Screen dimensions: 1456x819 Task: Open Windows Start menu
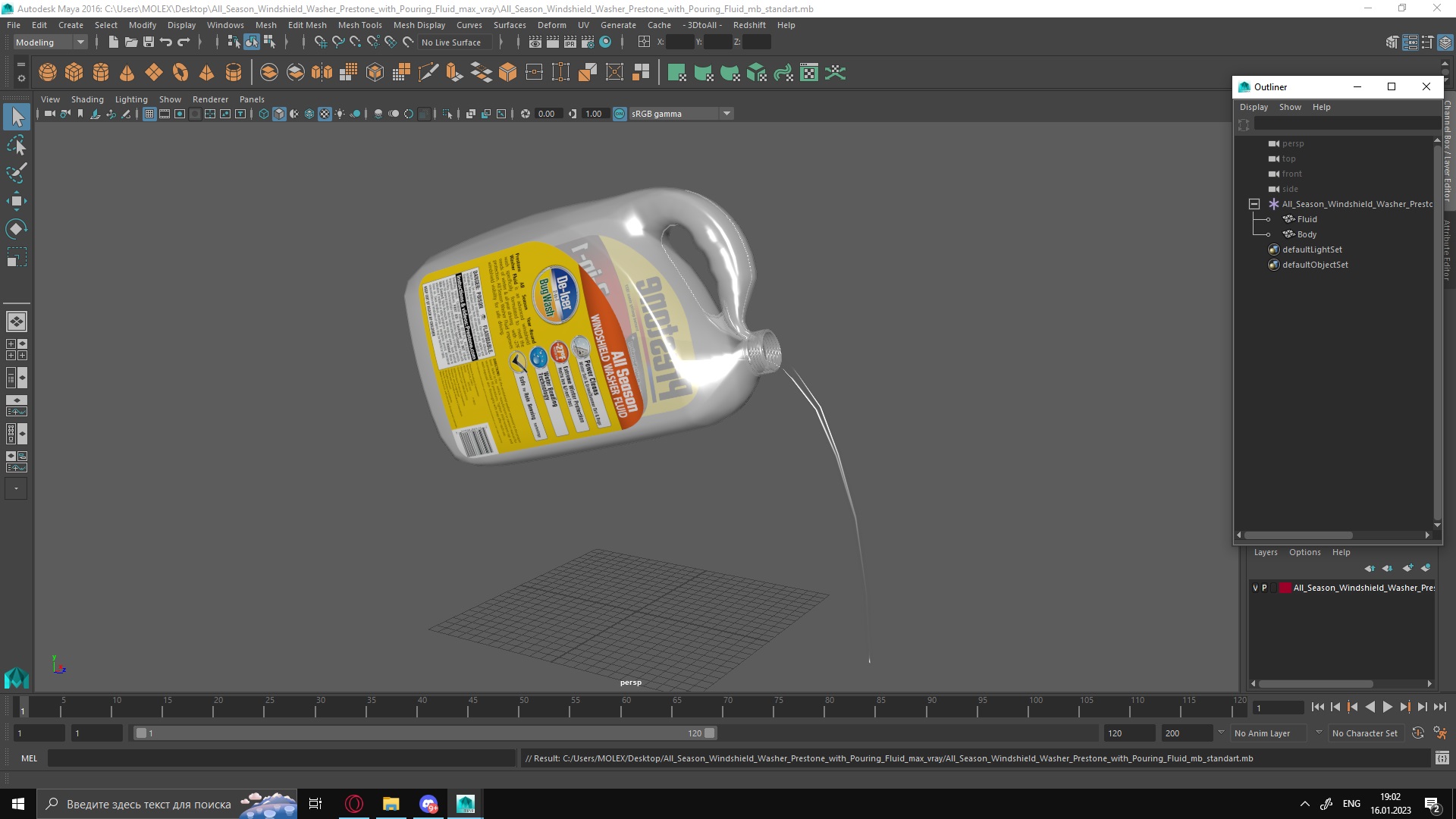tap(18, 804)
